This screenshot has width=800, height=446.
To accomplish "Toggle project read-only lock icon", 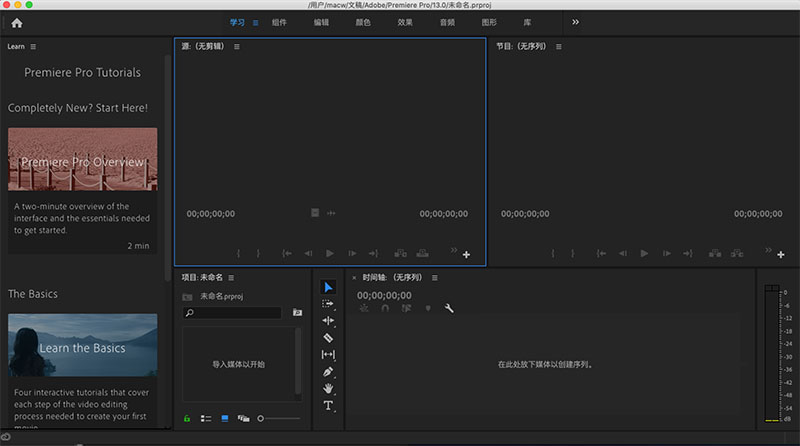I will [187, 418].
